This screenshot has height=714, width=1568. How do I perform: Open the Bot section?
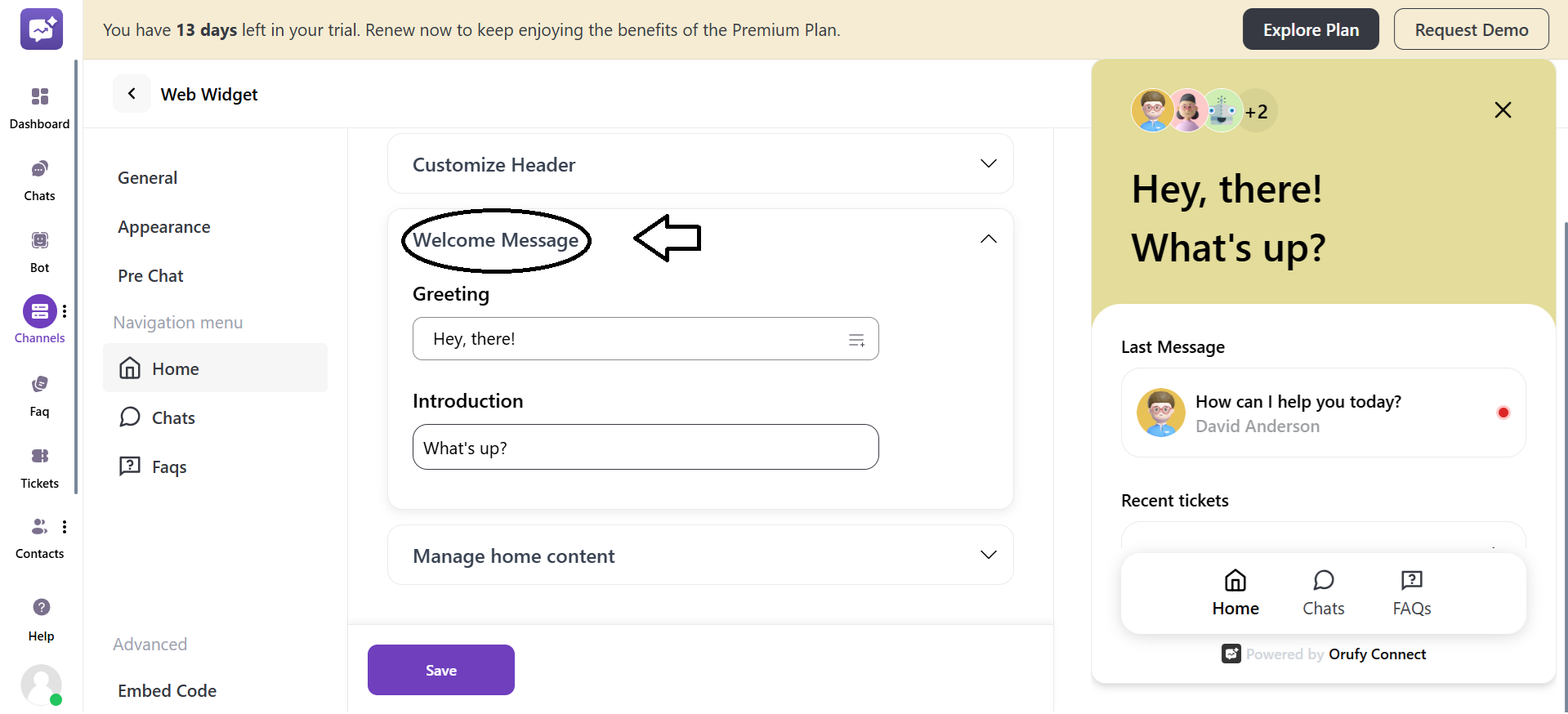pyautogui.click(x=39, y=249)
